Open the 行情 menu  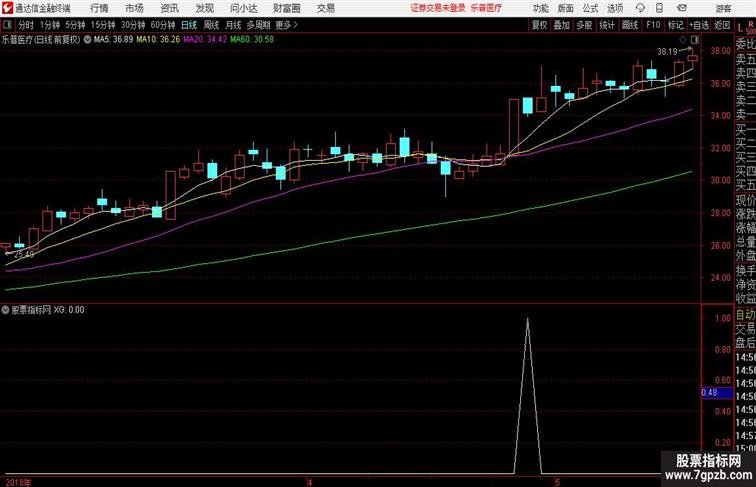tap(99, 8)
